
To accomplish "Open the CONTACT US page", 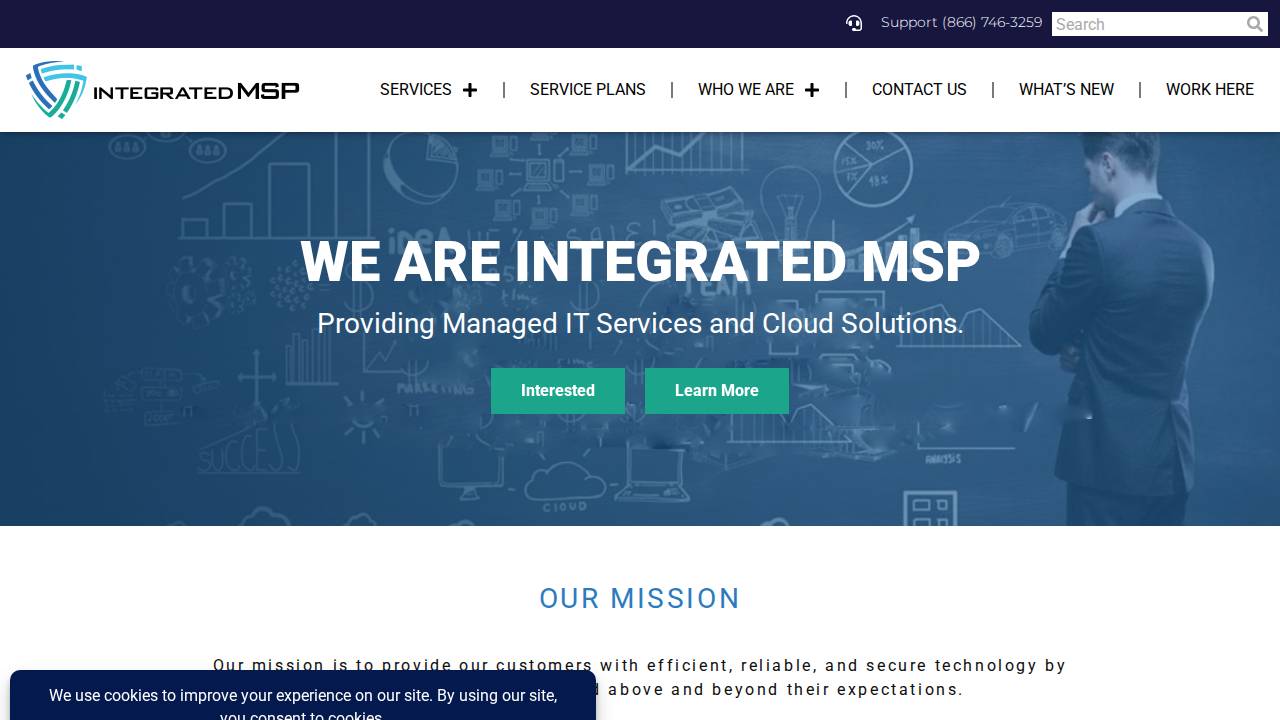I will pos(918,90).
